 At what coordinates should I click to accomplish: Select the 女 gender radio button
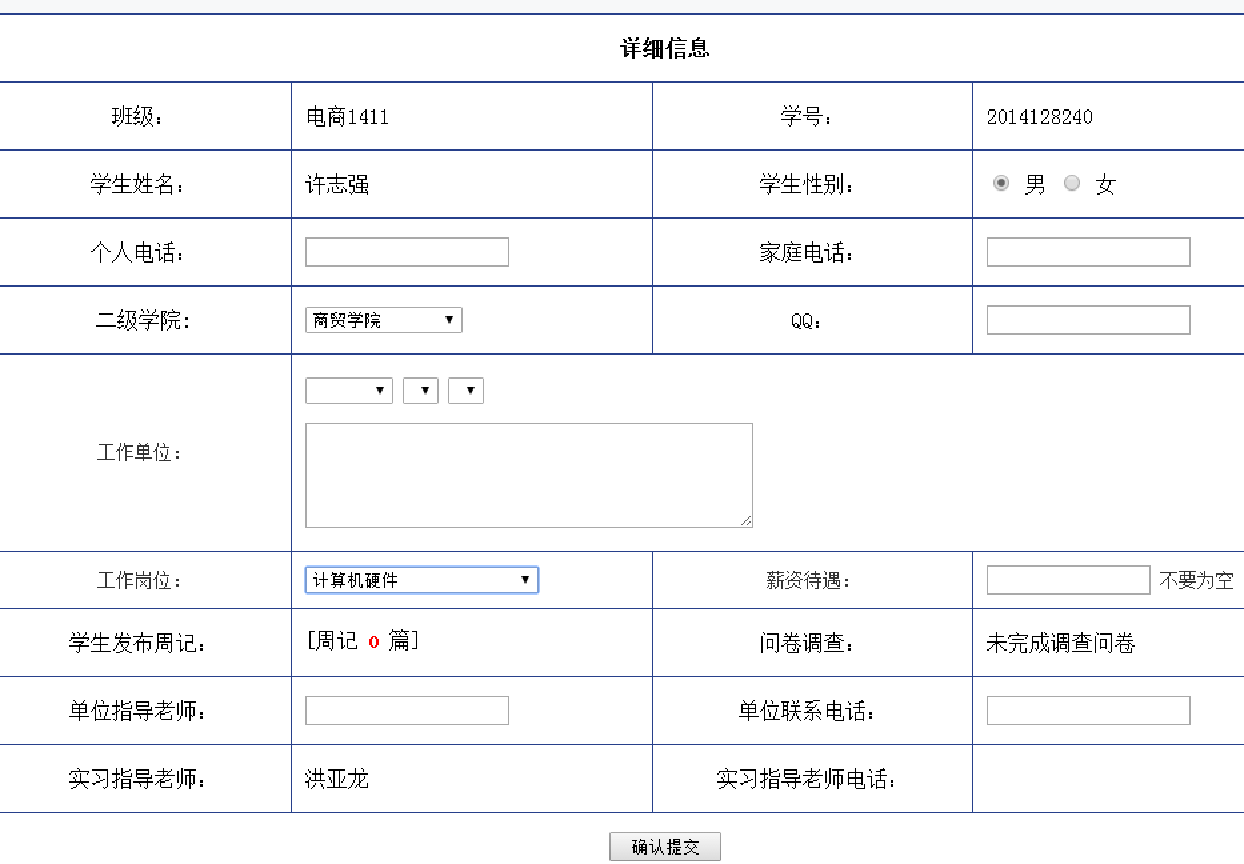[1072, 184]
